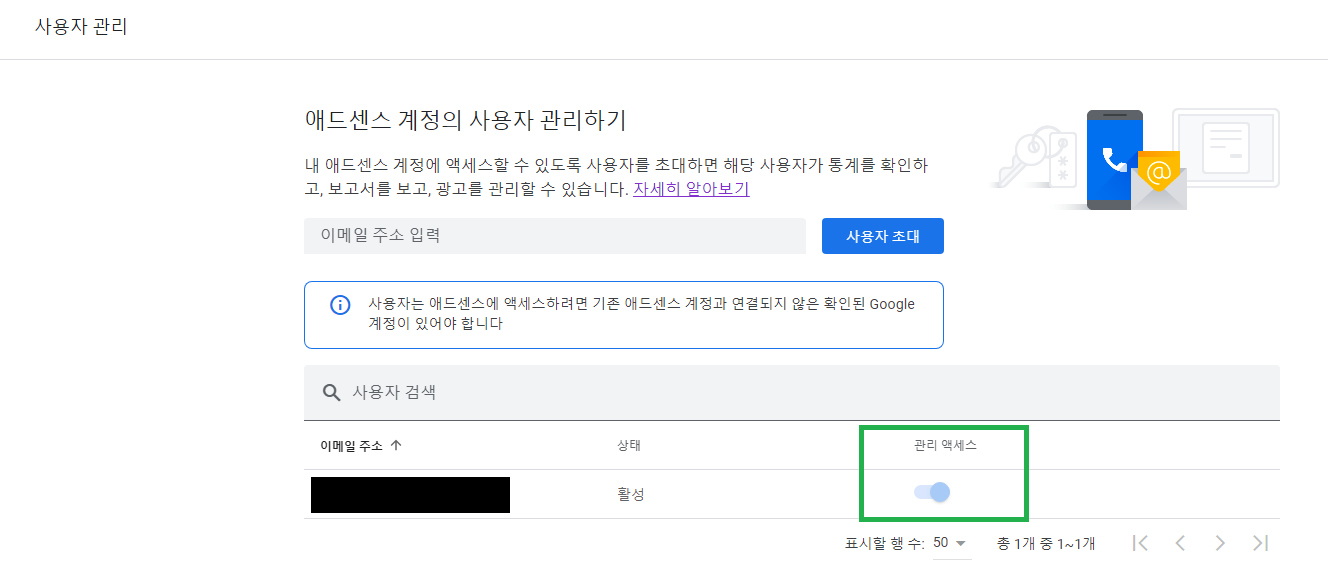Go to previous page of results
This screenshot has height=581, width=1328.
coord(1180,543)
